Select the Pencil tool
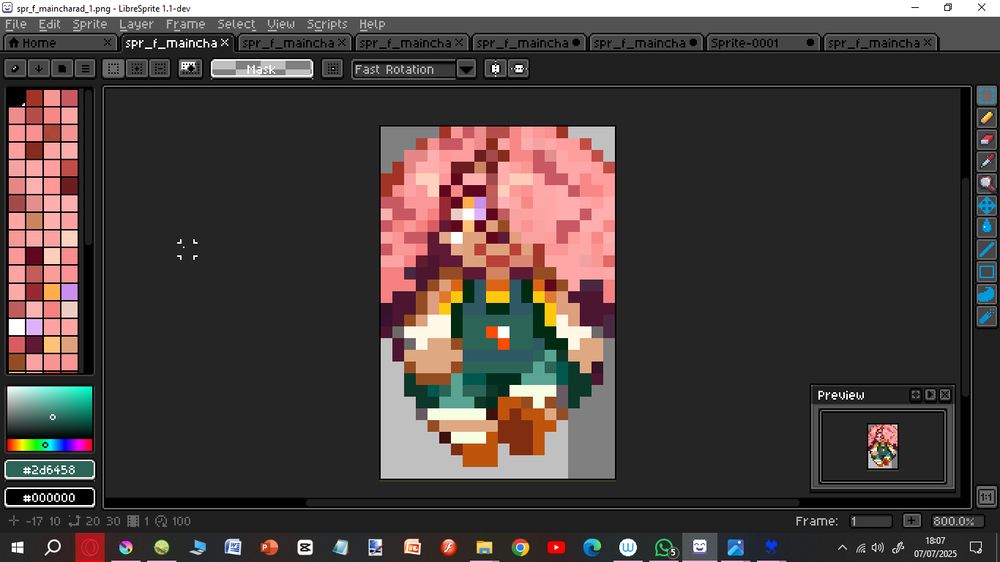Image resolution: width=1000 pixels, height=562 pixels. pos(986,118)
